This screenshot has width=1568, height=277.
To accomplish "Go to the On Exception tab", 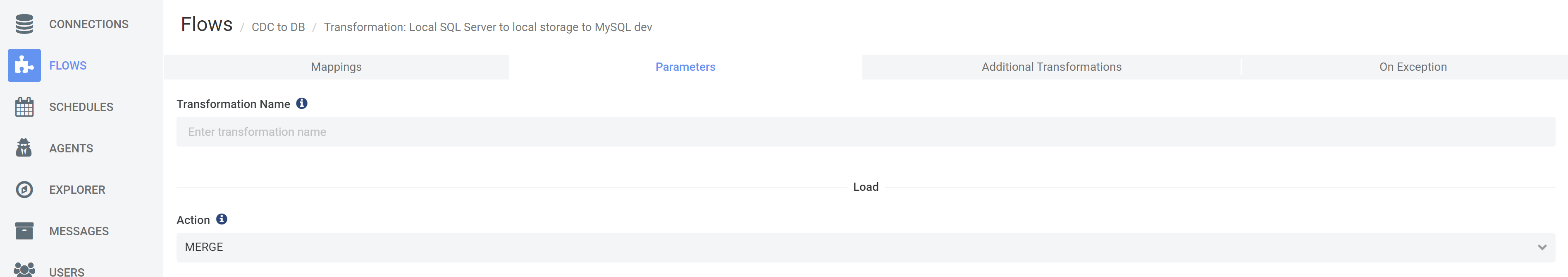I will click(1413, 67).
